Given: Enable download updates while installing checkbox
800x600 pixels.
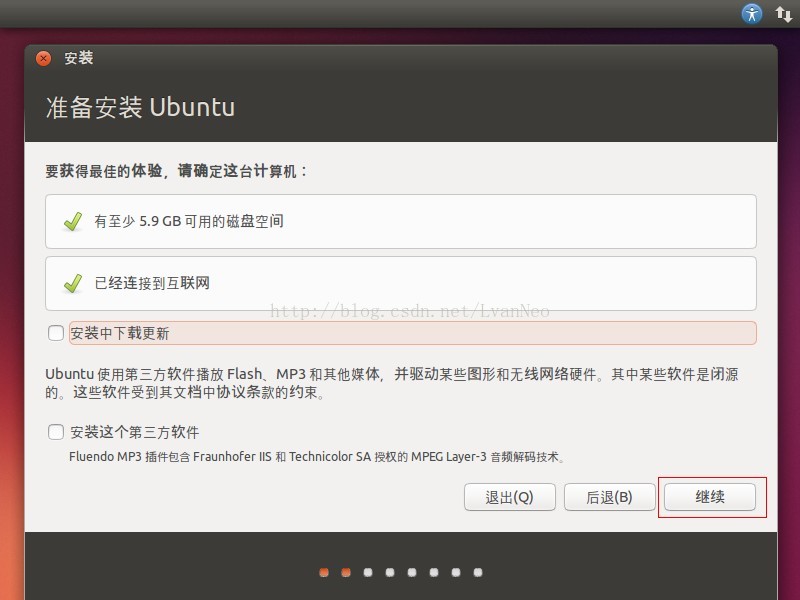Looking at the screenshot, I should click(56, 333).
